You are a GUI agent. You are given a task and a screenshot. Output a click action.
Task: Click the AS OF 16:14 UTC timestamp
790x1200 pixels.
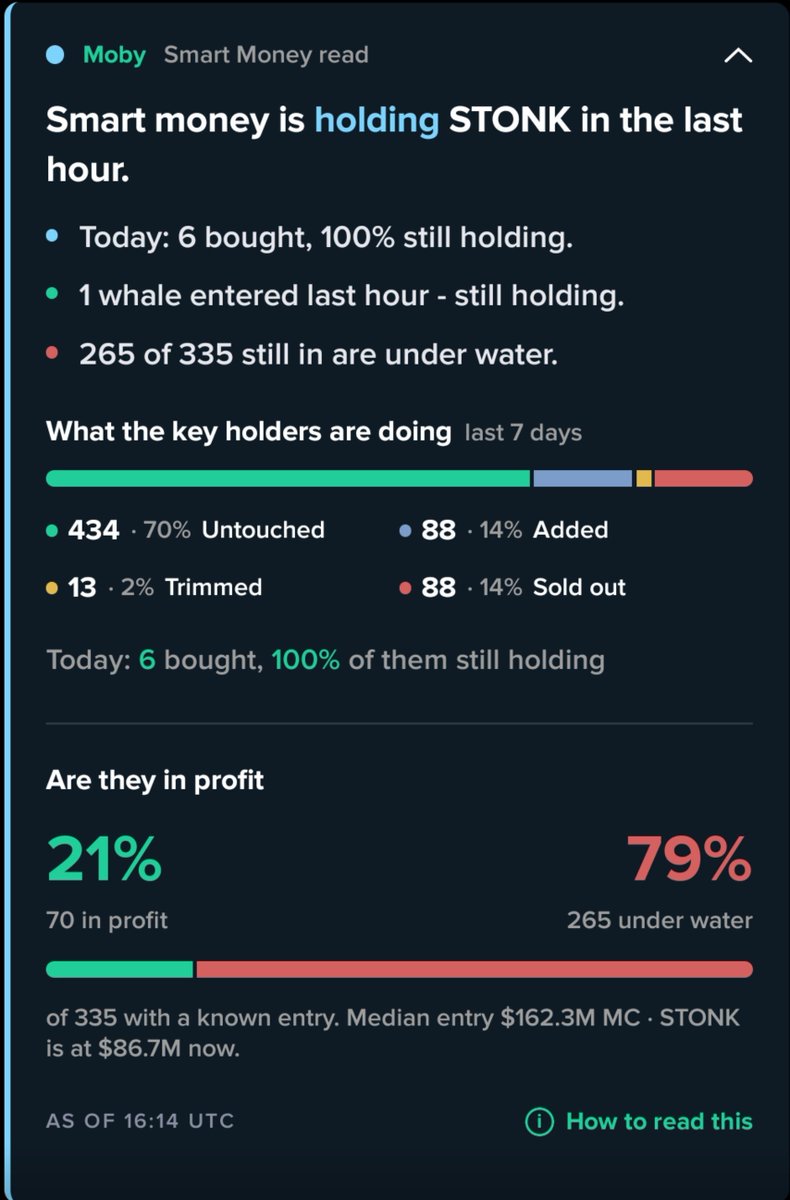point(140,1121)
